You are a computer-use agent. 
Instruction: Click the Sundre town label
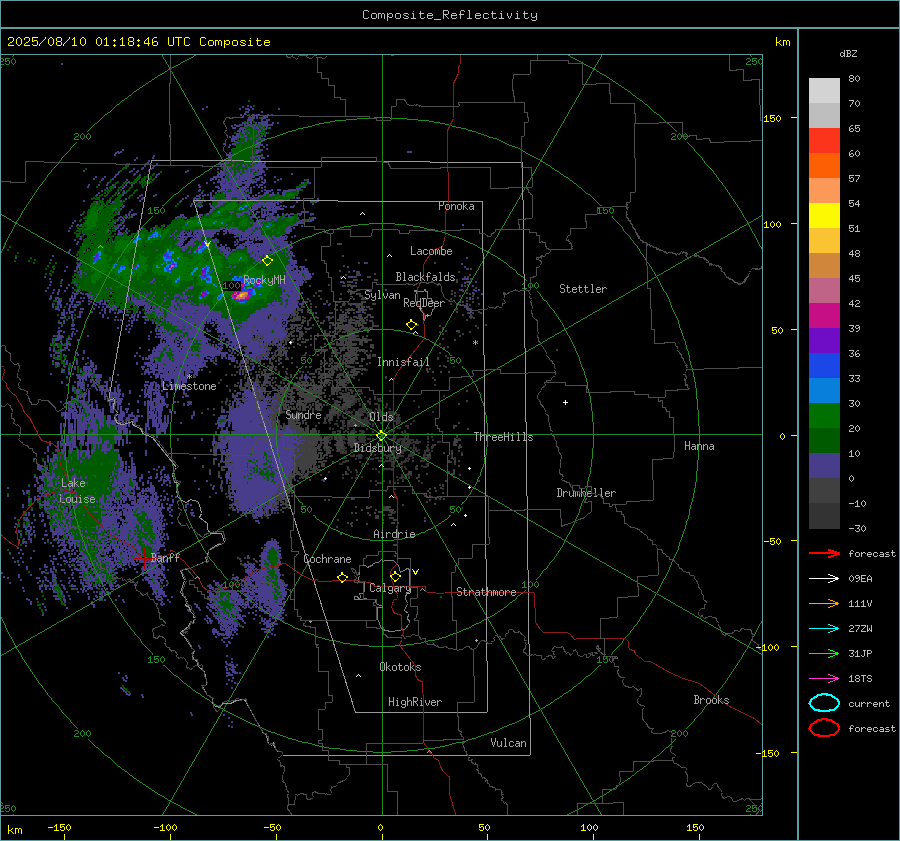(303, 414)
